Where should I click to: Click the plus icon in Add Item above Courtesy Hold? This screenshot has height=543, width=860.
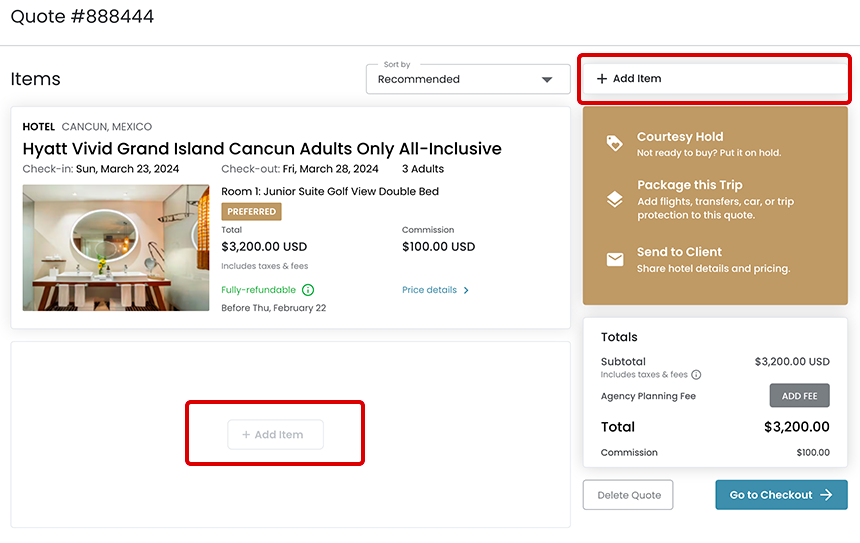tap(602, 79)
